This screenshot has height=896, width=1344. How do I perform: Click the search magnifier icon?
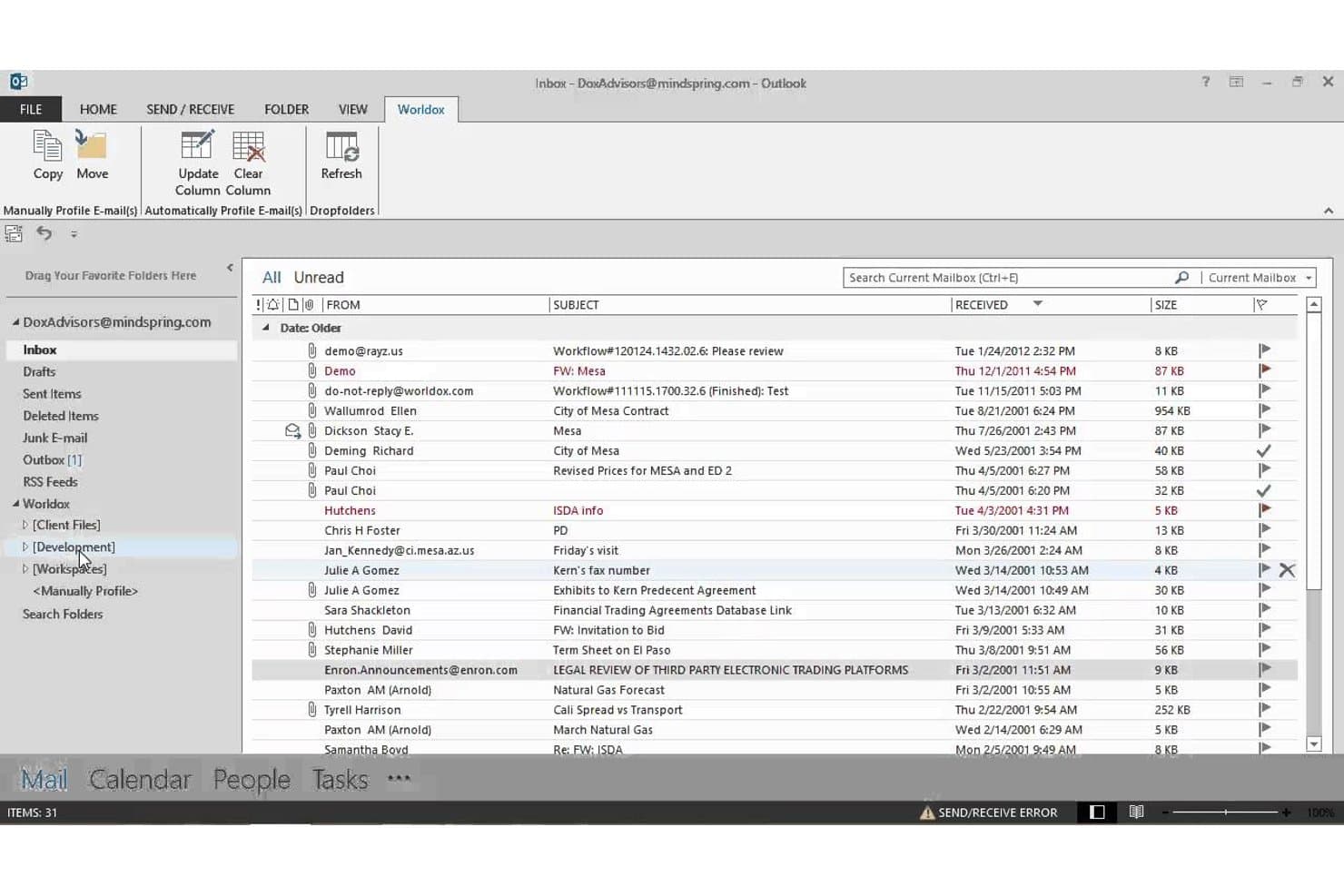click(1181, 278)
